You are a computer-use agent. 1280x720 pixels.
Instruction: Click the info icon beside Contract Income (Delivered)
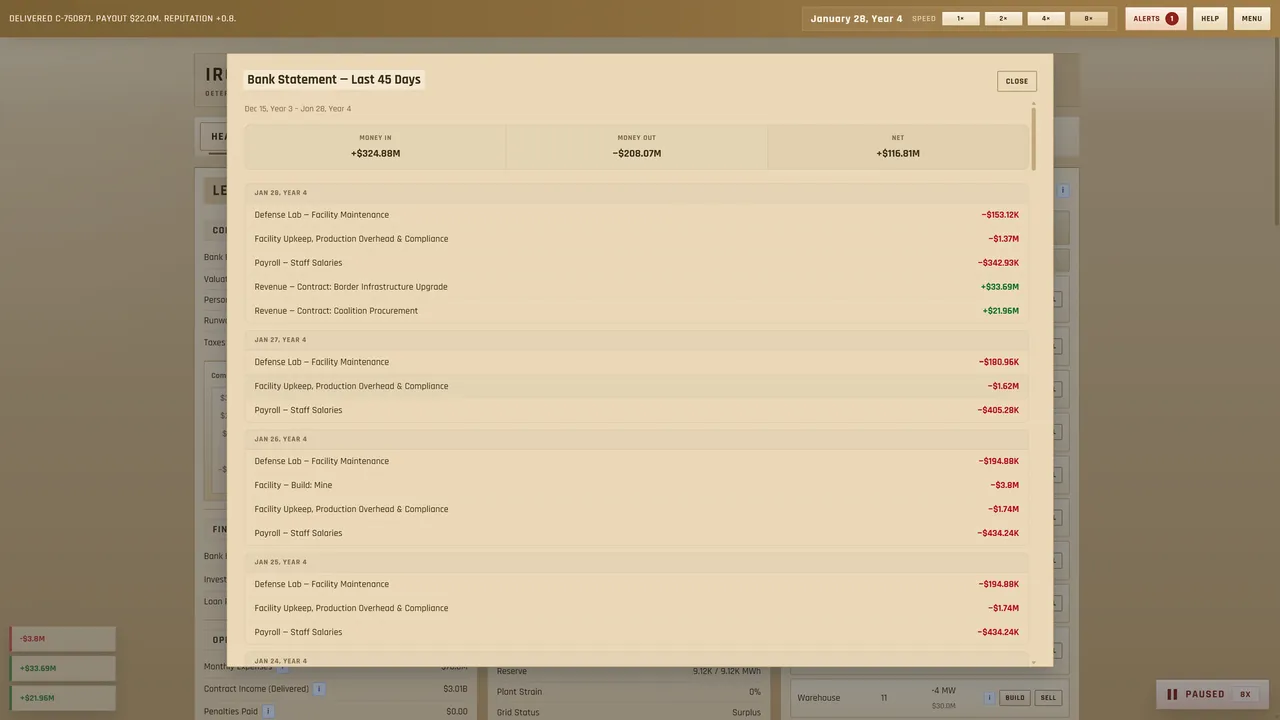pos(319,689)
